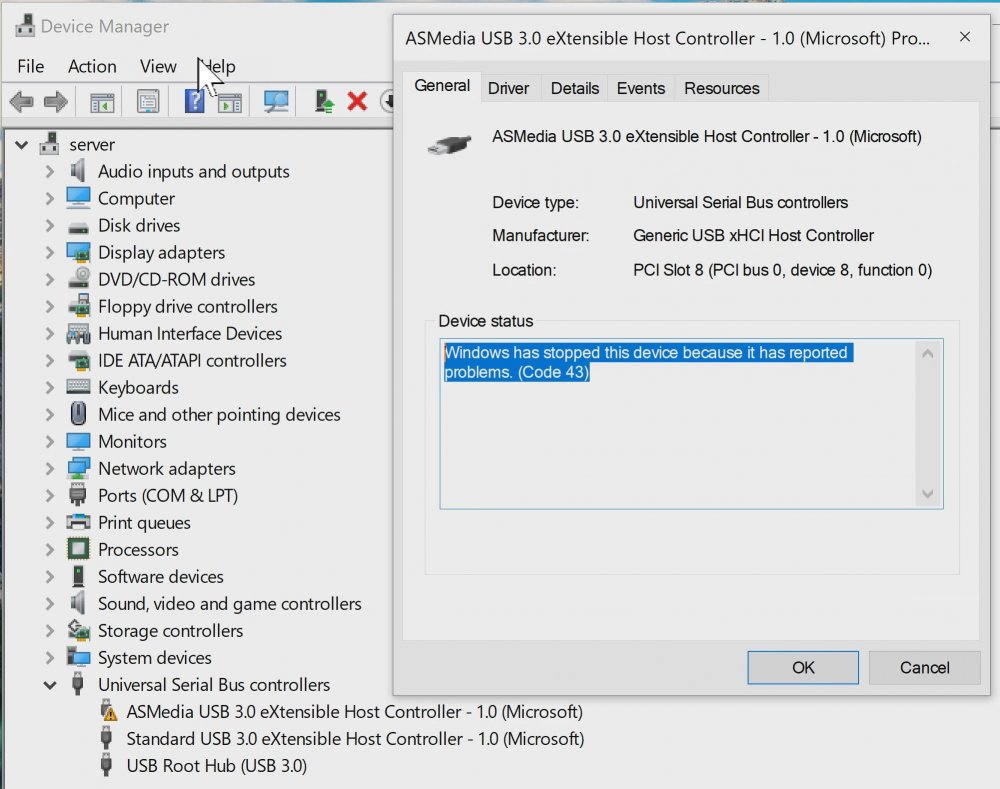Expand the IDE ATA/ATAPI controllers node
The width and height of the screenshot is (1000, 789).
click(50, 360)
